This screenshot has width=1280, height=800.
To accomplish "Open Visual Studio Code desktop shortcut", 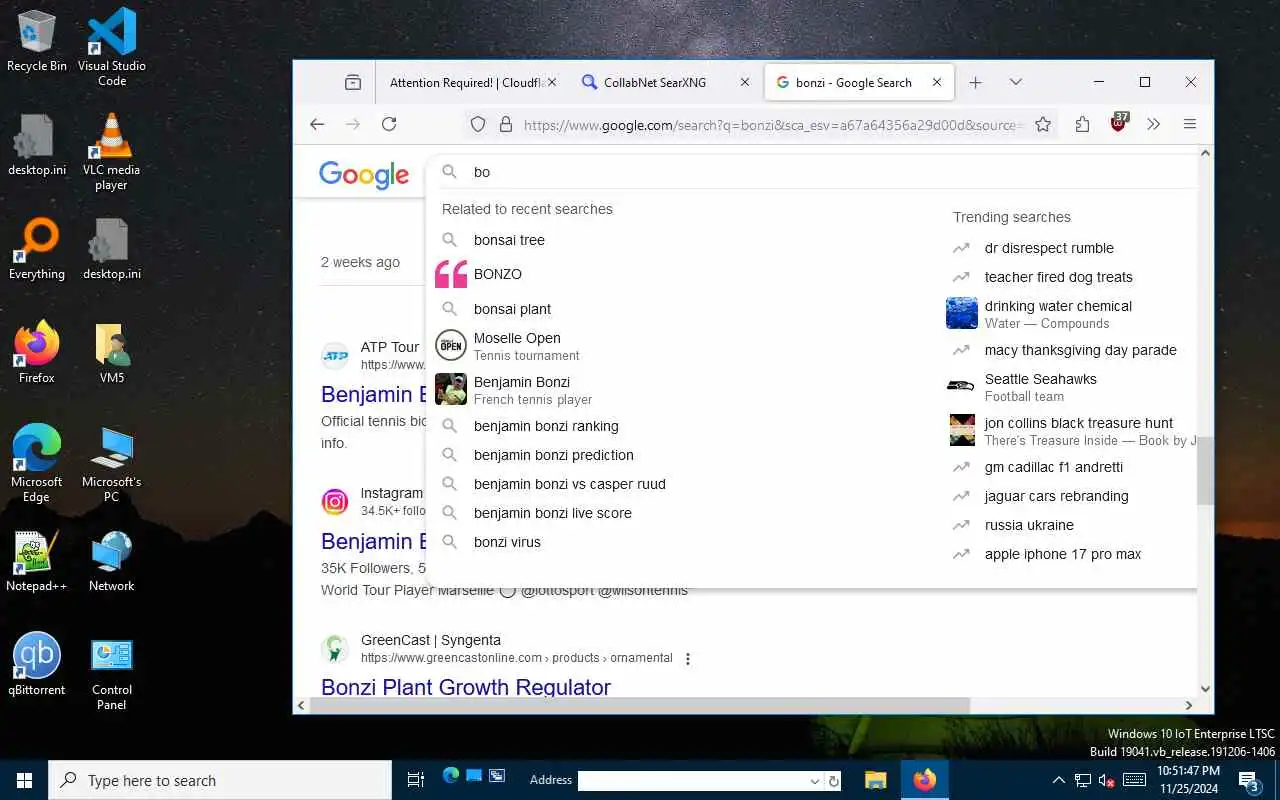I will coord(112,46).
